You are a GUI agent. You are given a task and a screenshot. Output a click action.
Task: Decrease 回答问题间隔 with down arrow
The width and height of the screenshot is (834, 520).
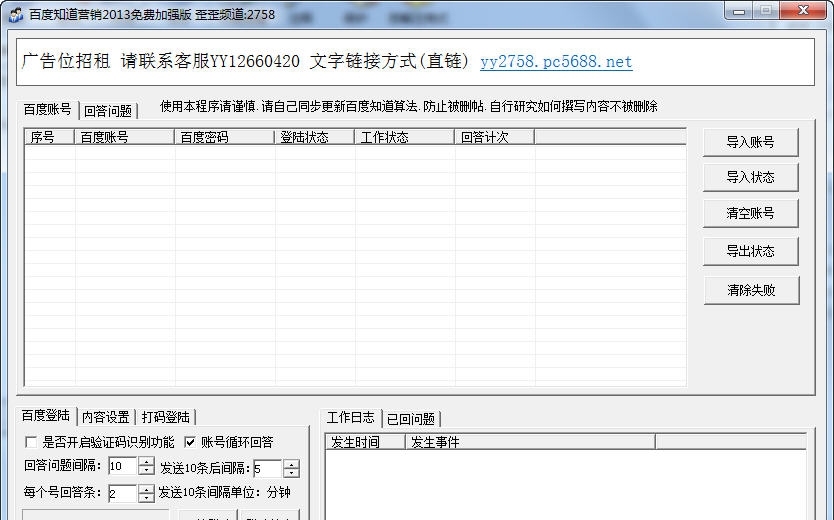[146, 471]
